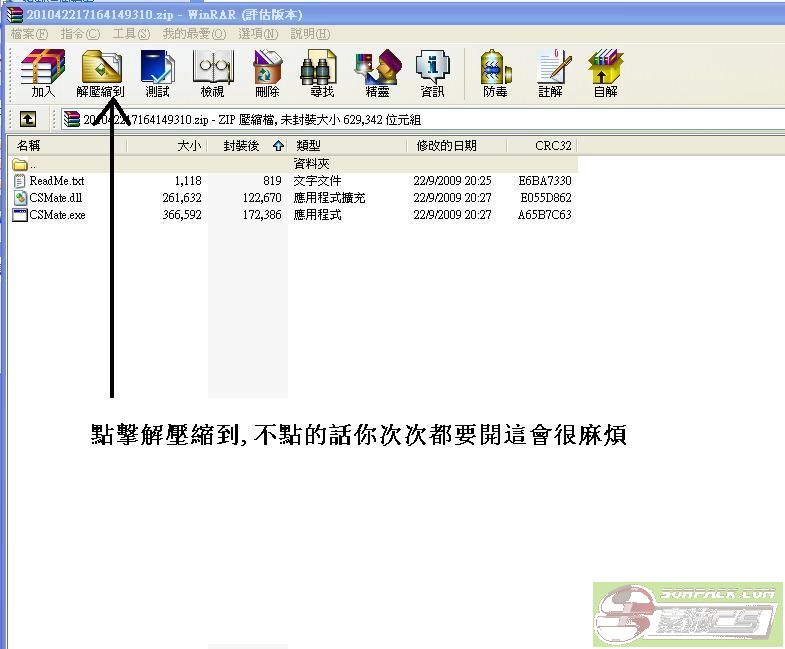Viewport: 785px width, 649px height.
Task: Open the 檔案 (File) menu
Action: click(x=29, y=33)
